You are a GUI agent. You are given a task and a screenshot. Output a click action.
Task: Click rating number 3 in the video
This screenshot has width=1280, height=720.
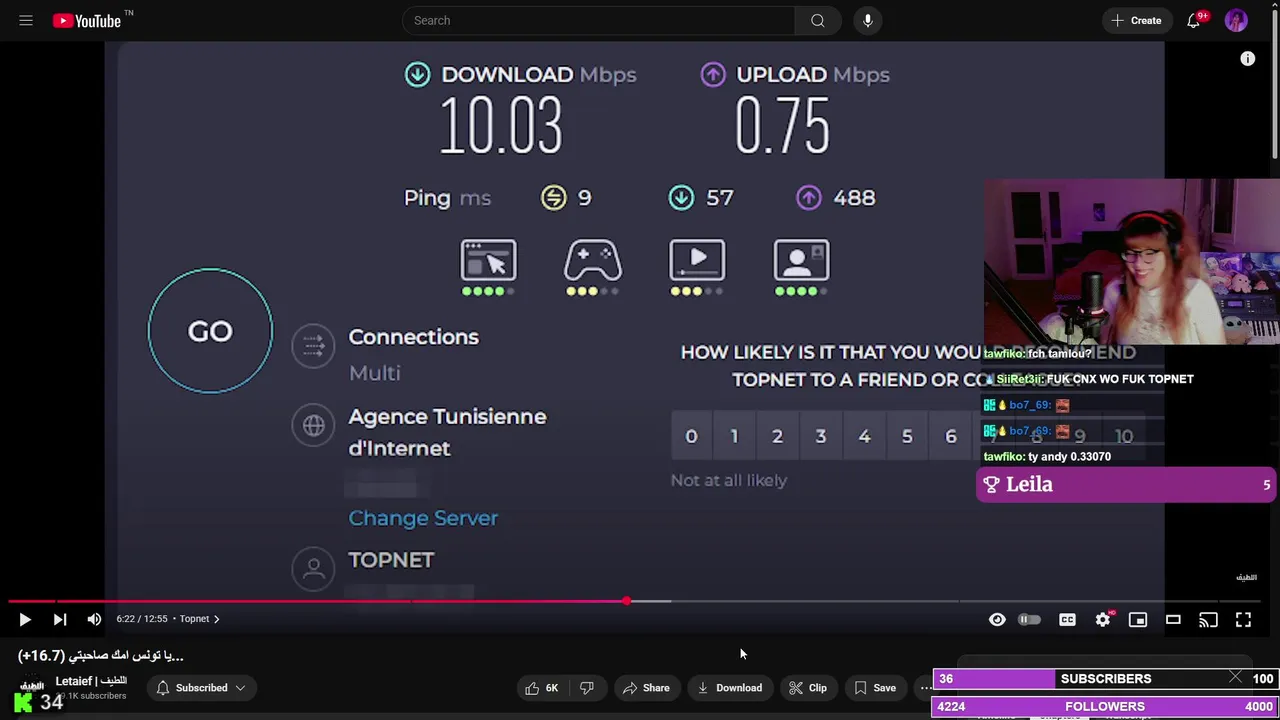[x=820, y=436]
